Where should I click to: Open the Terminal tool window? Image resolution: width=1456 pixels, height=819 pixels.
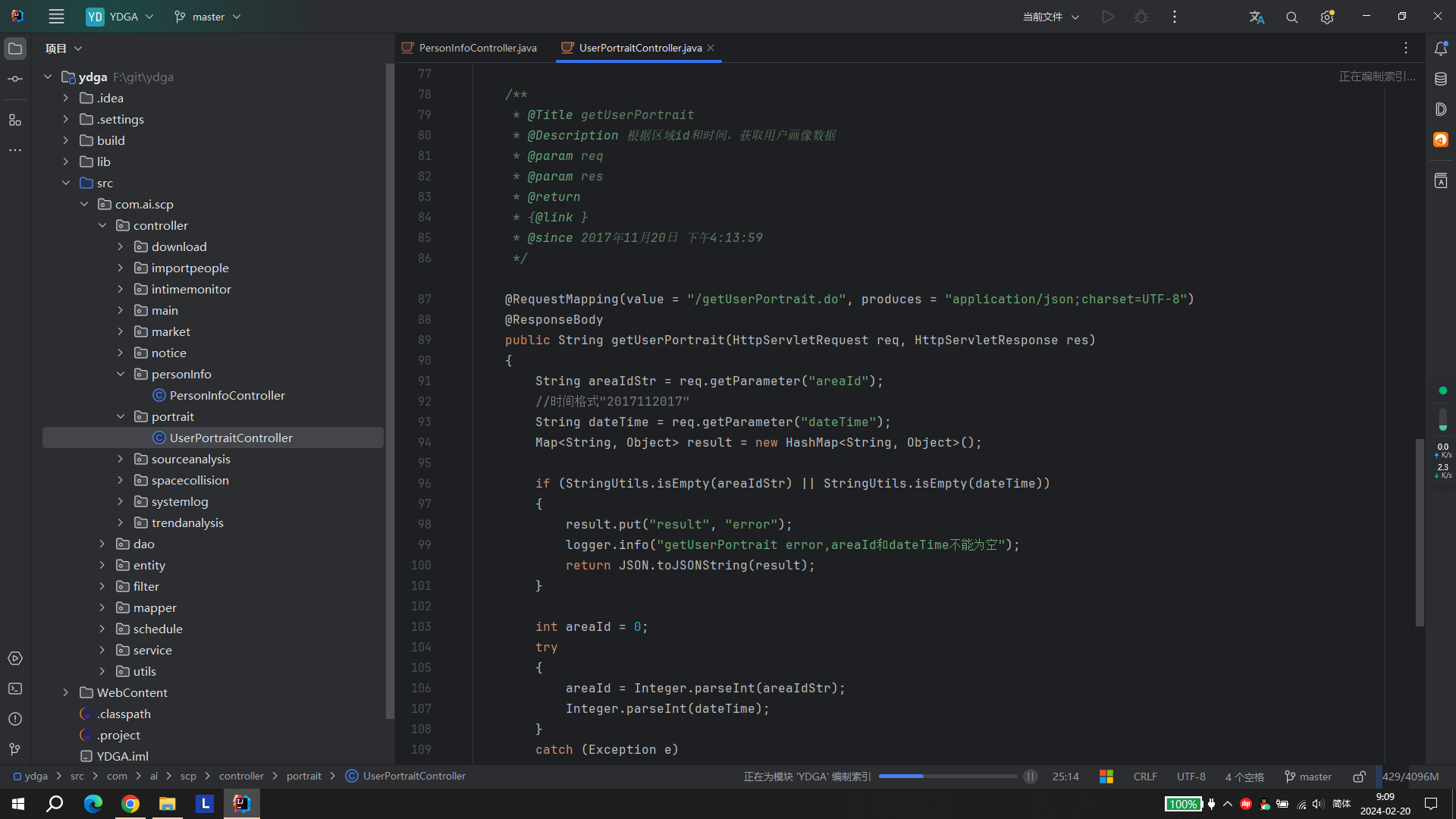(x=15, y=689)
